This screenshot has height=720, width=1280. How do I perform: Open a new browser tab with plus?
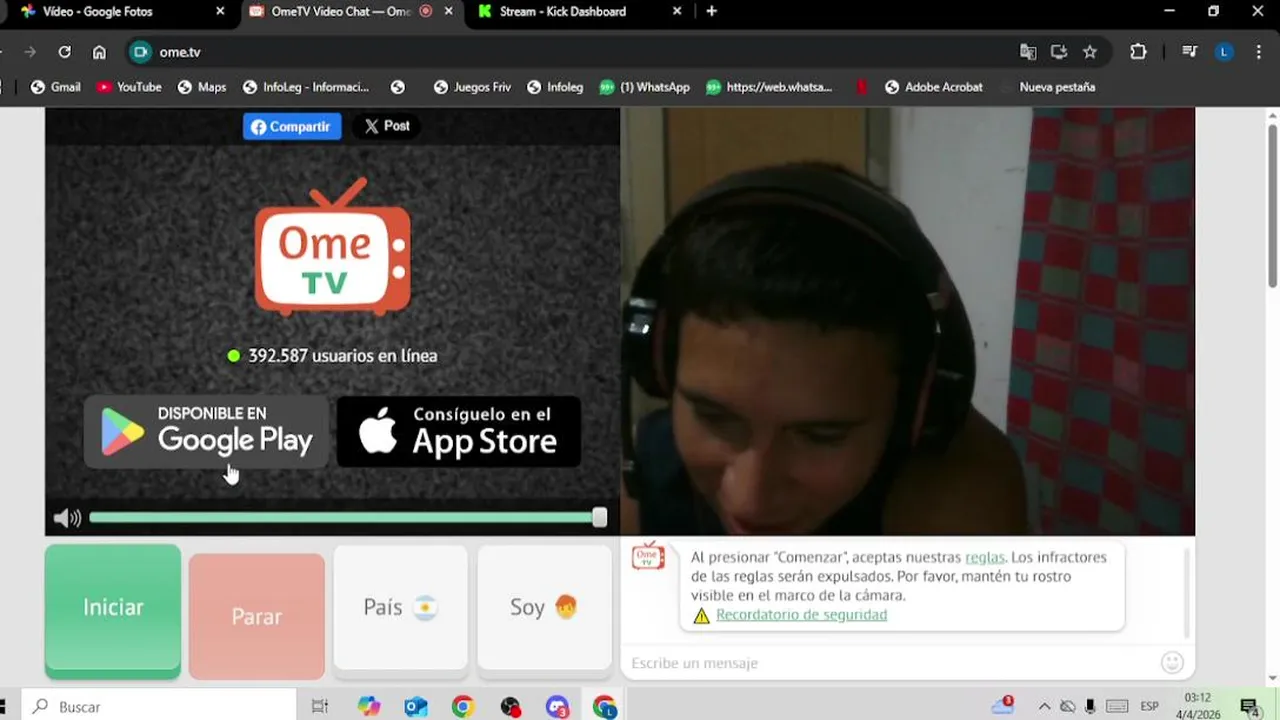pyautogui.click(x=711, y=11)
